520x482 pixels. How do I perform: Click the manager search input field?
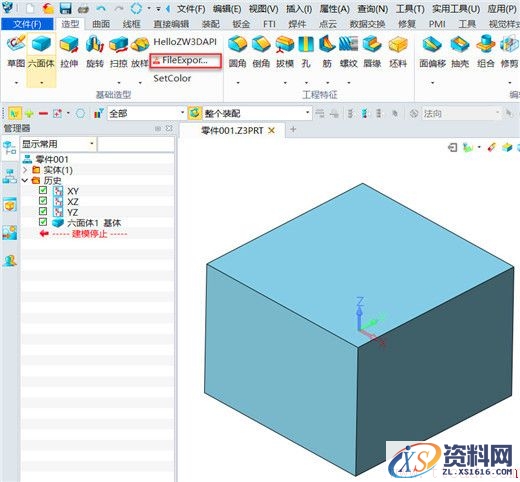coord(136,144)
